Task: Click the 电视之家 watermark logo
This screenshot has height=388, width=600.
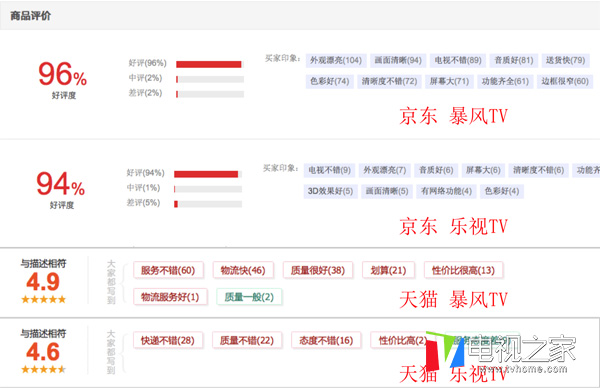Action: click(501, 352)
